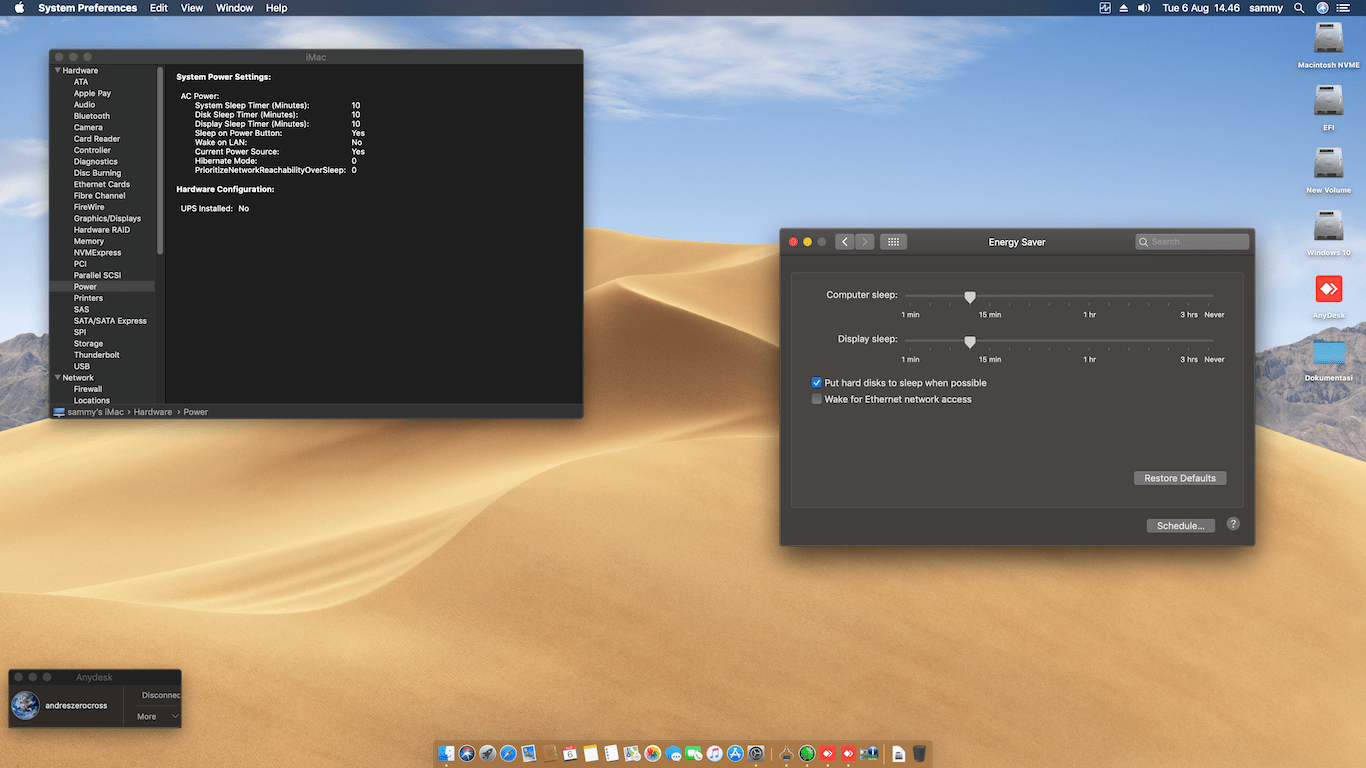
Task: Uncheck Put hard disks to sleep when possible
Action: pyautogui.click(x=817, y=383)
